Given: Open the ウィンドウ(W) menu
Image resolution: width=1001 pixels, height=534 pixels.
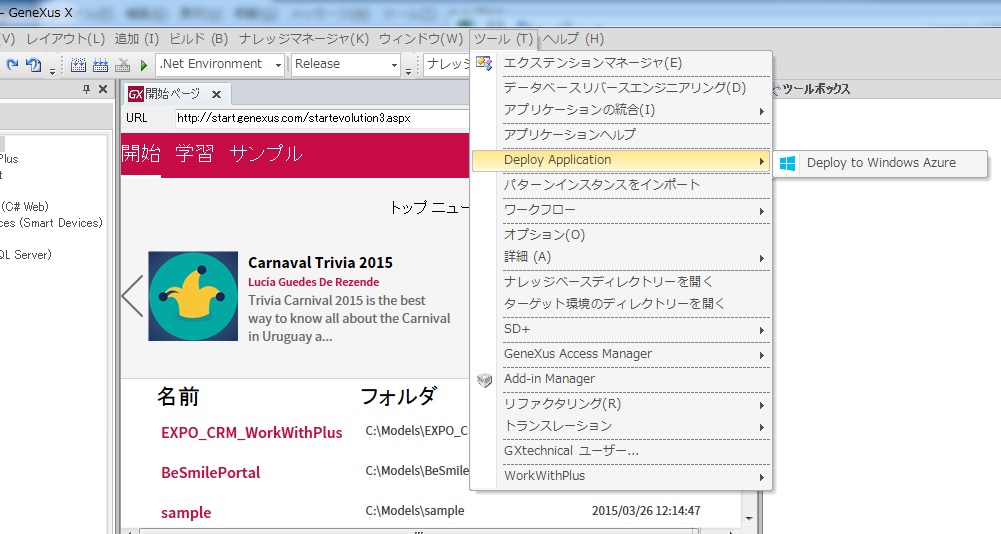Looking at the screenshot, I should coord(421,39).
